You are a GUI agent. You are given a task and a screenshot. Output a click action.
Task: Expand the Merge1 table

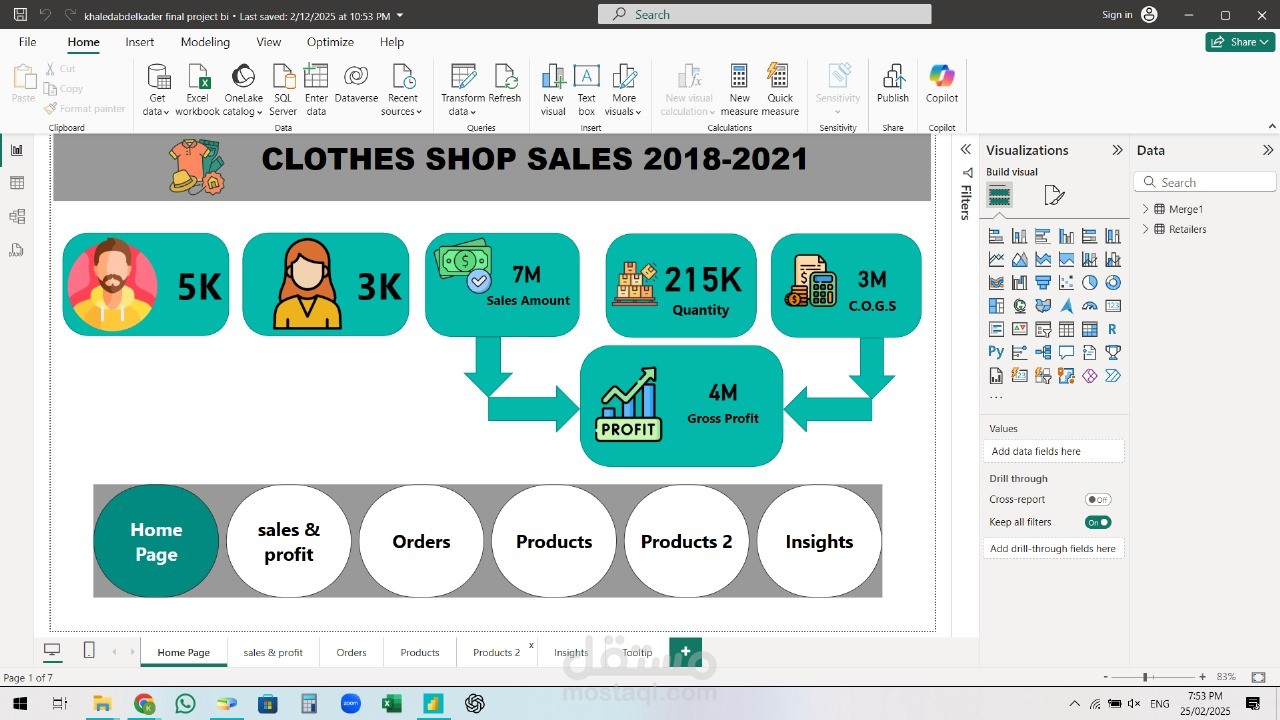click(1145, 209)
